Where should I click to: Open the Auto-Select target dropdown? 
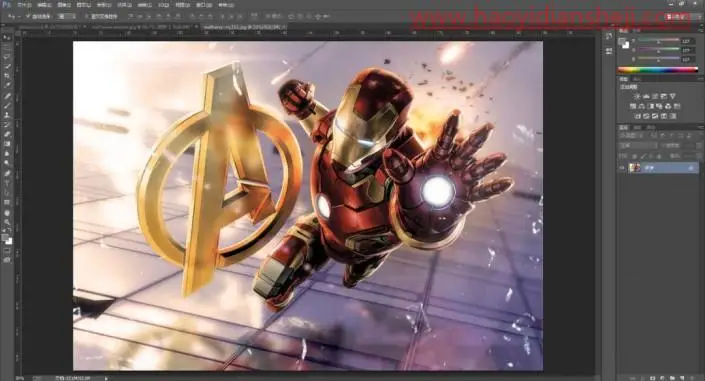[67, 16]
